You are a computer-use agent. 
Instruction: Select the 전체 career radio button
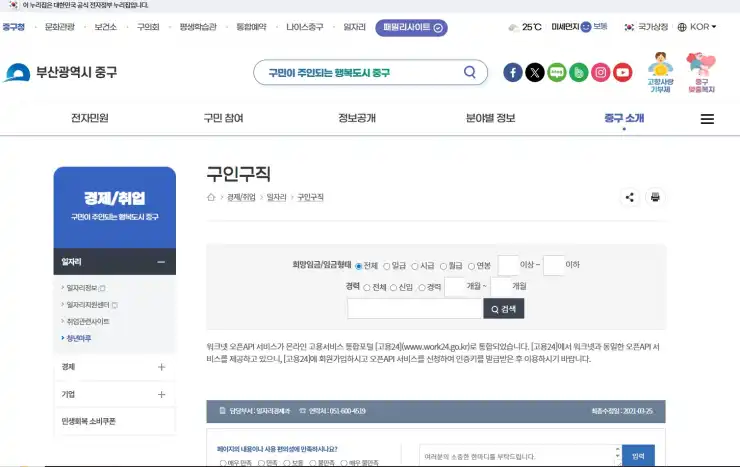point(367,288)
